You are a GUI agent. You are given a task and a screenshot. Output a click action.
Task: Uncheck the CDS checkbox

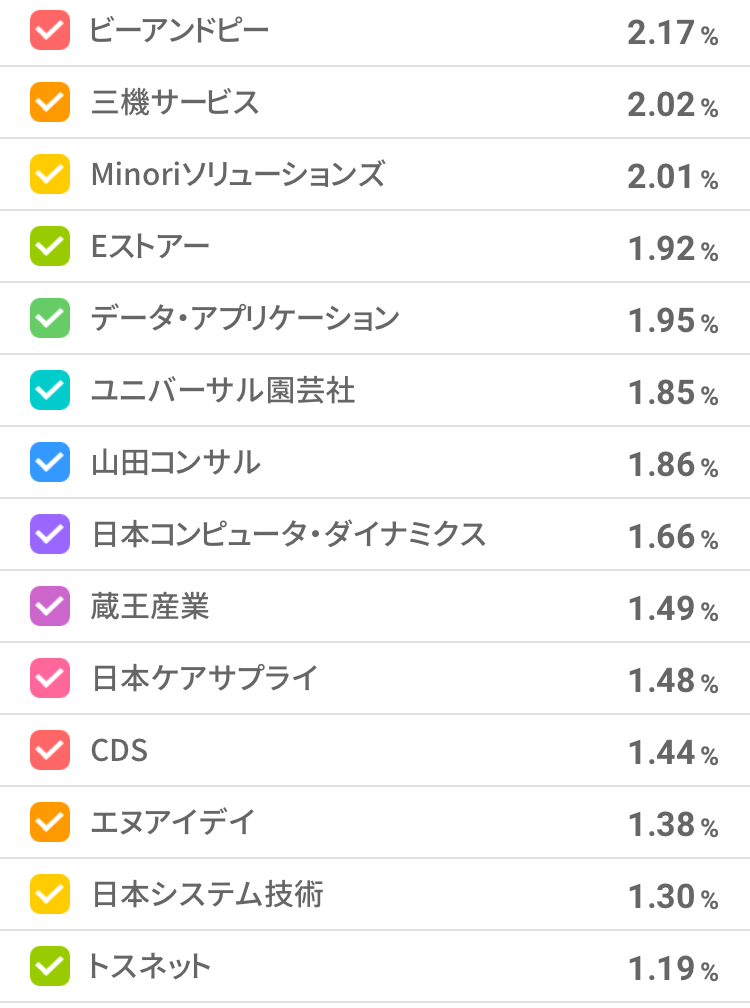click(x=50, y=750)
